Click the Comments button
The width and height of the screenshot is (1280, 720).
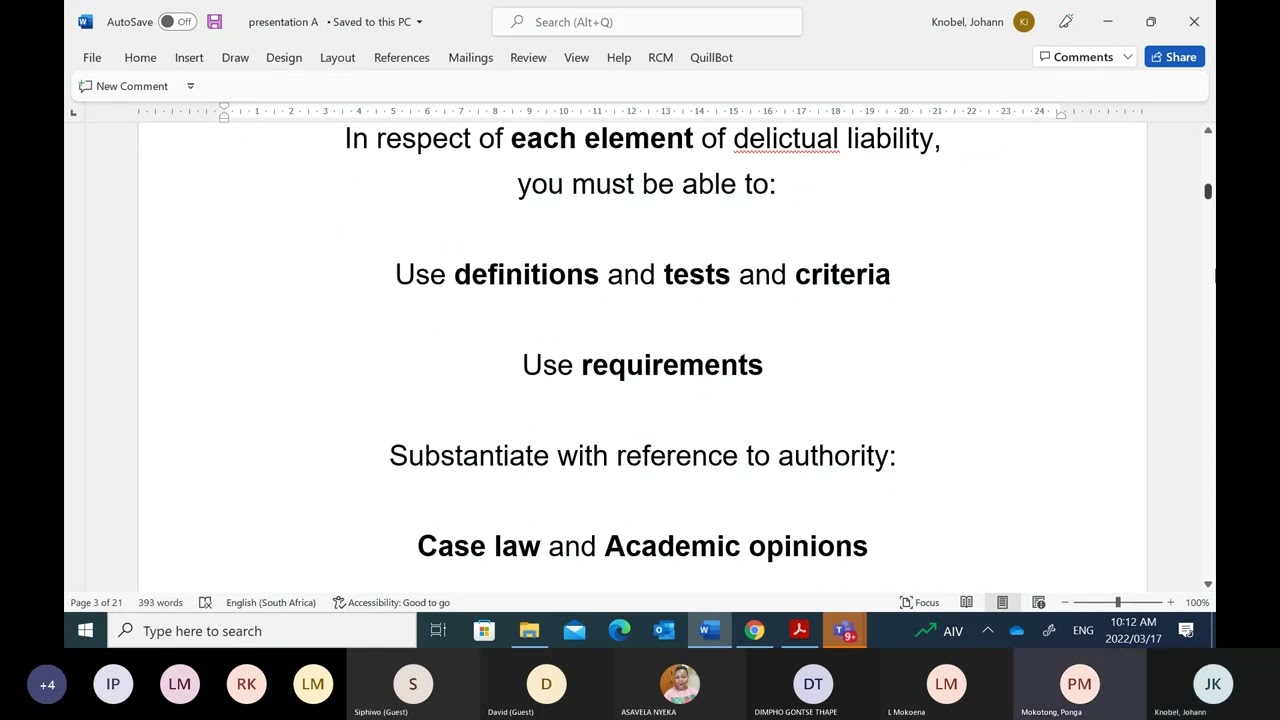point(1076,57)
